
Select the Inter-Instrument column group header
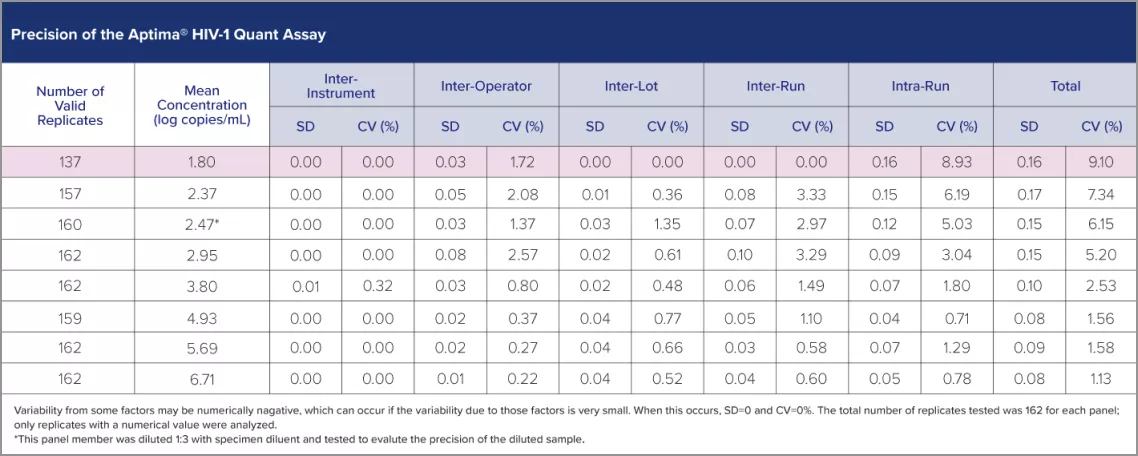point(341,86)
